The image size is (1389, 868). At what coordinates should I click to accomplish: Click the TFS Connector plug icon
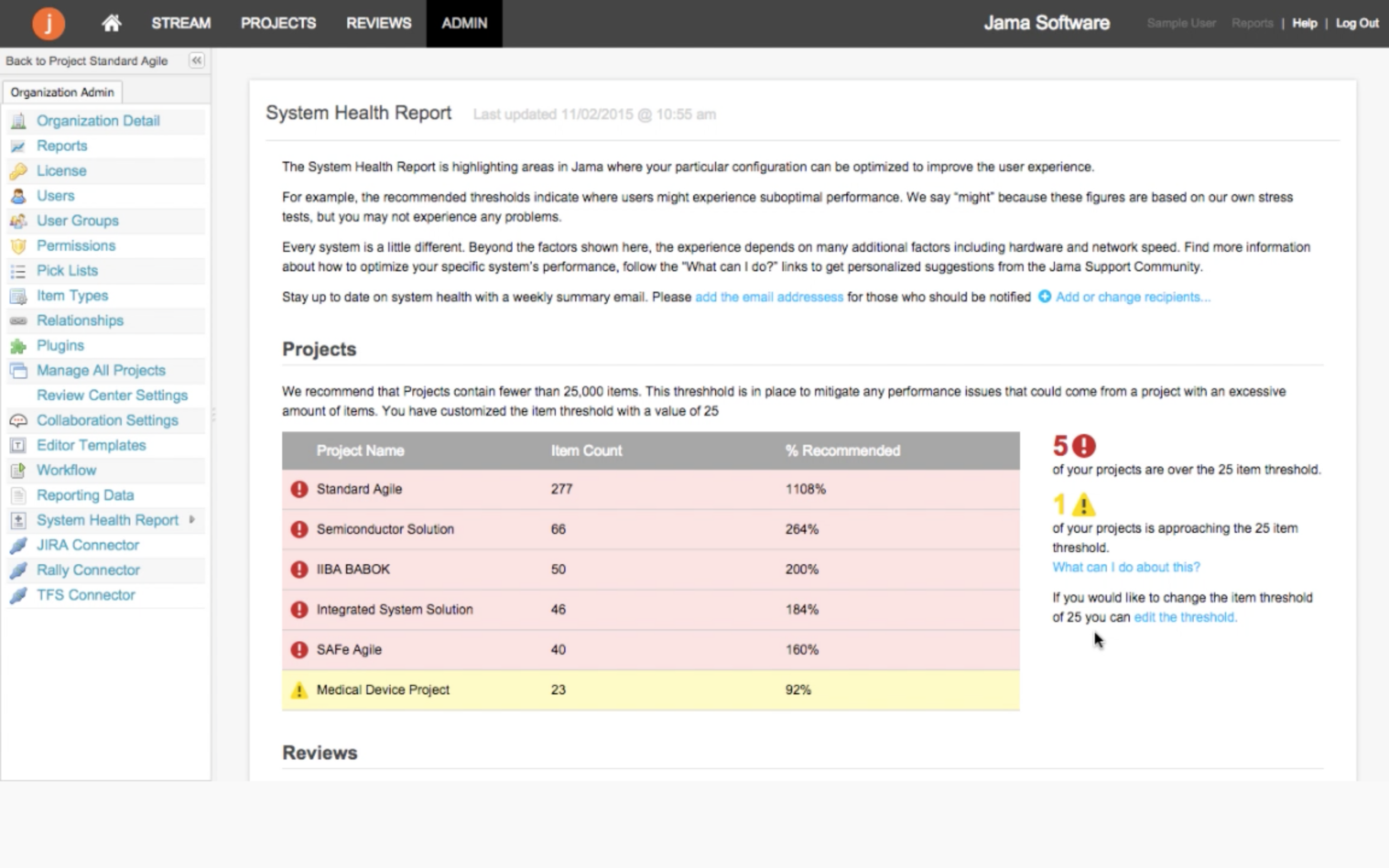click(x=18, y=595)
